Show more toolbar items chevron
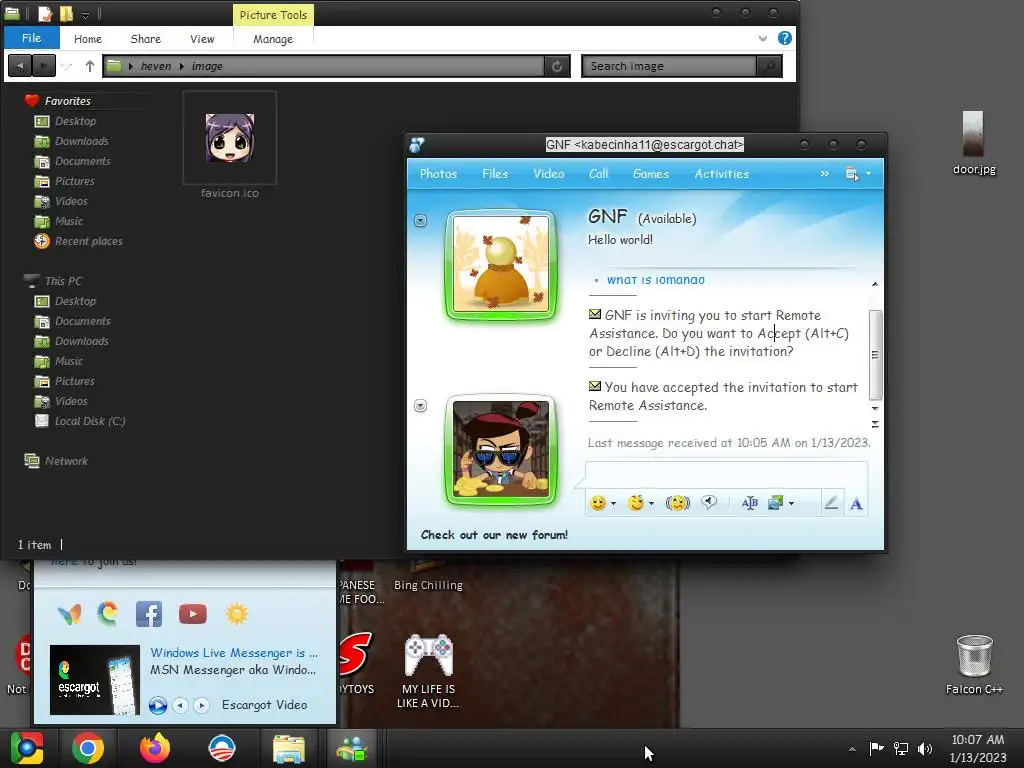This screenshot has width=1024, height=768. tap(825, 174)
